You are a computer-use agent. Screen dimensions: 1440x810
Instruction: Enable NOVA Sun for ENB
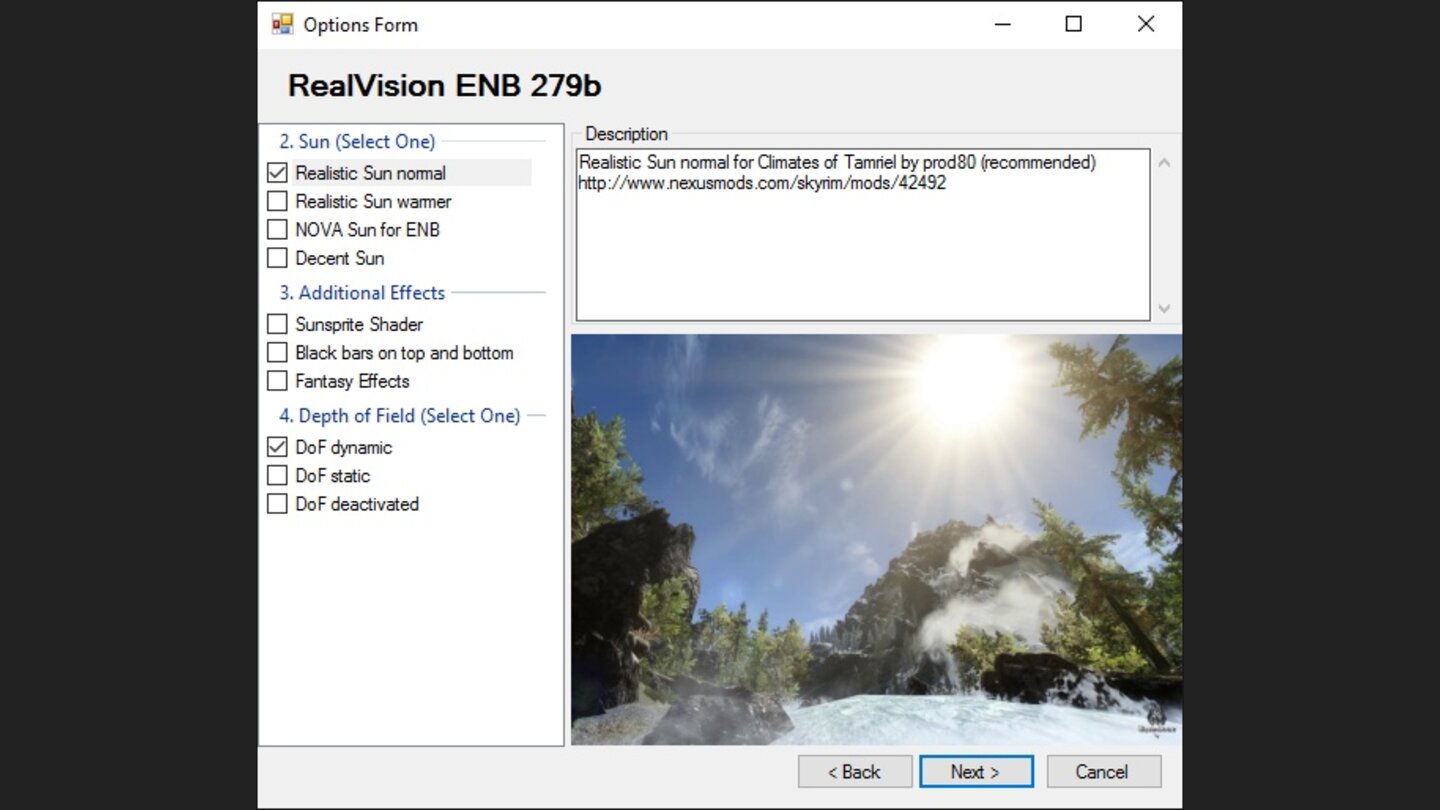tap(277, 229)
